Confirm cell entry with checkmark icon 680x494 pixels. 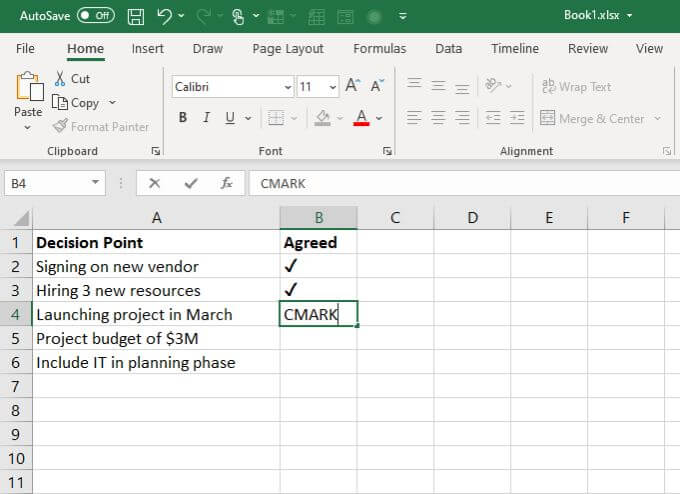191,183
